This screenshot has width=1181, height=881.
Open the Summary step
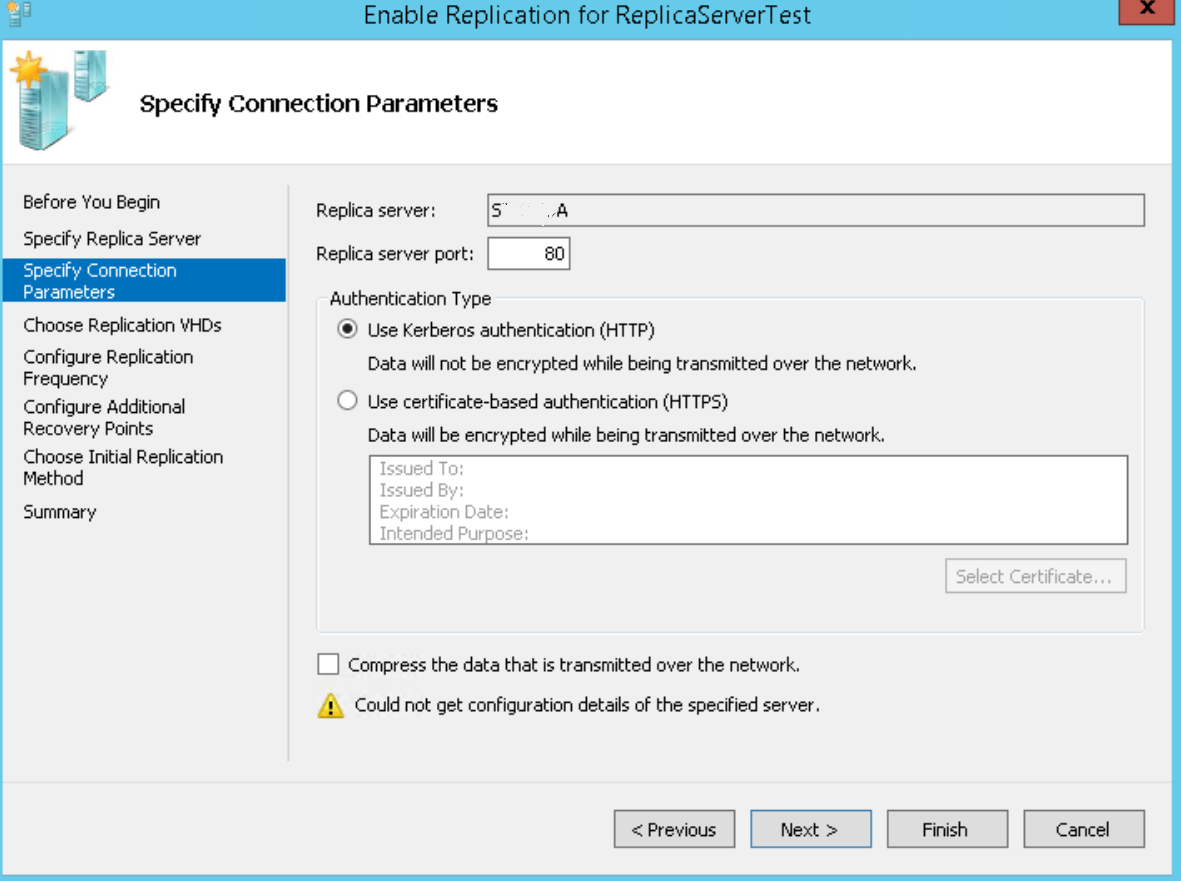click(x=60, y=512)
